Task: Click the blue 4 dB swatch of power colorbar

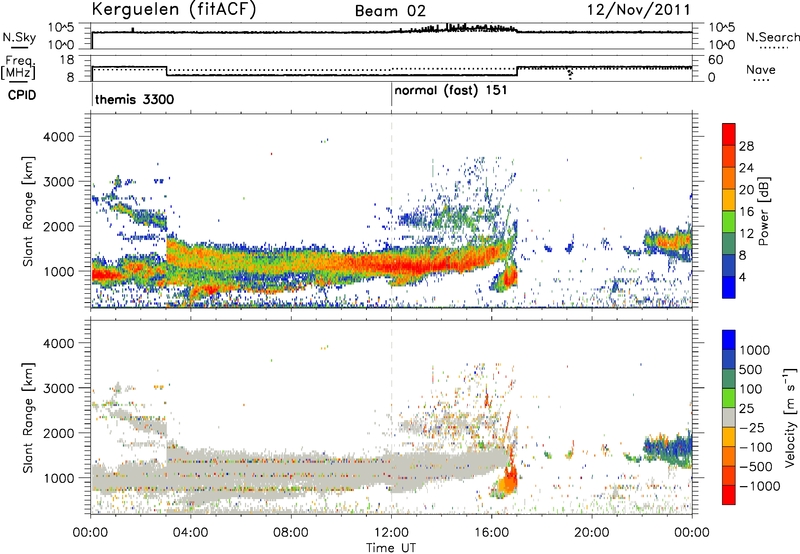Action: [x=729, y=287]
